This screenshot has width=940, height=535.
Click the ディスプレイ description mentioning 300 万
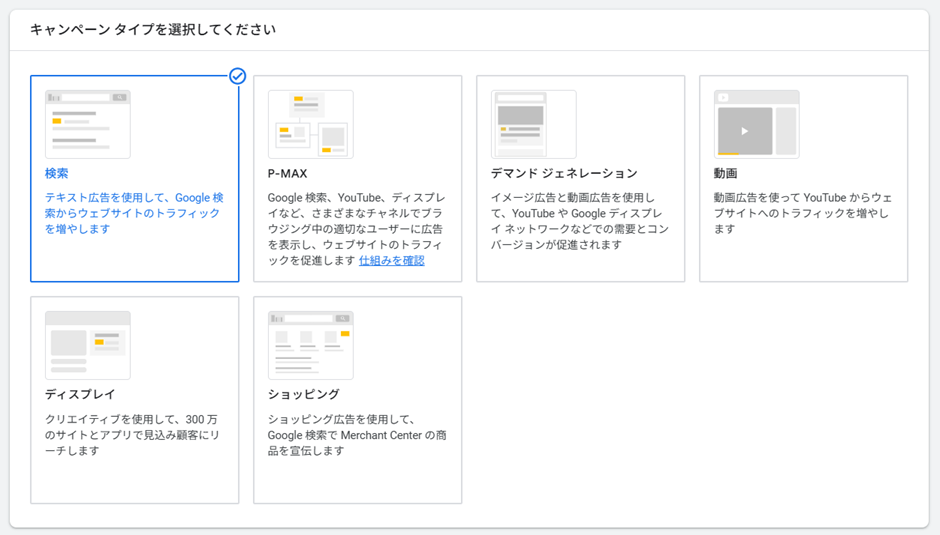point(133,435)
